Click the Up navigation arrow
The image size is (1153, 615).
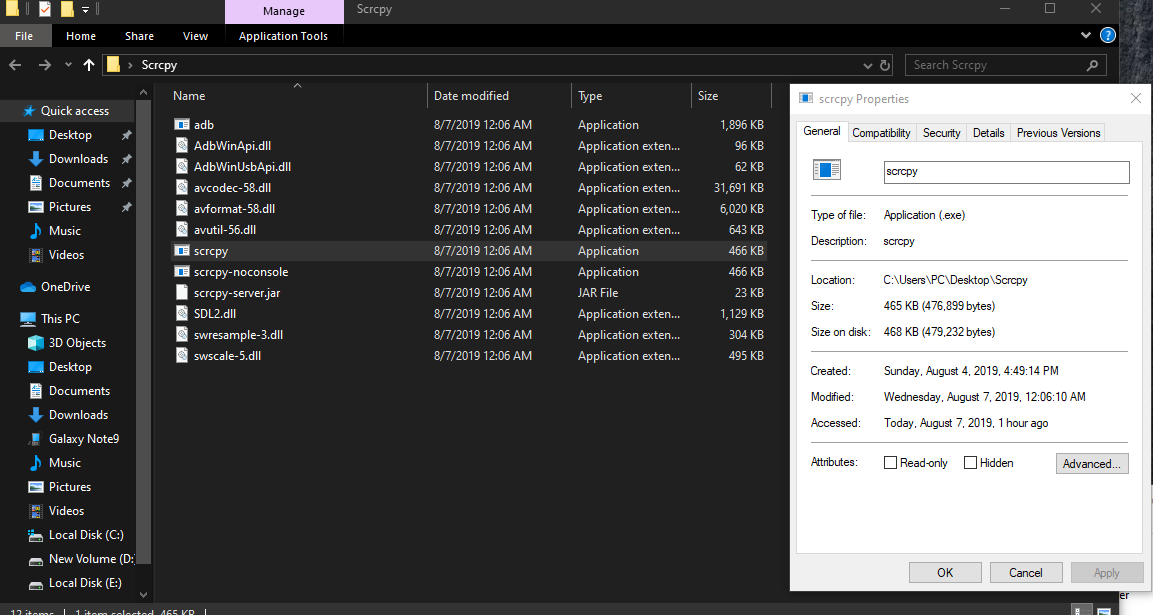tap(89, 64)
